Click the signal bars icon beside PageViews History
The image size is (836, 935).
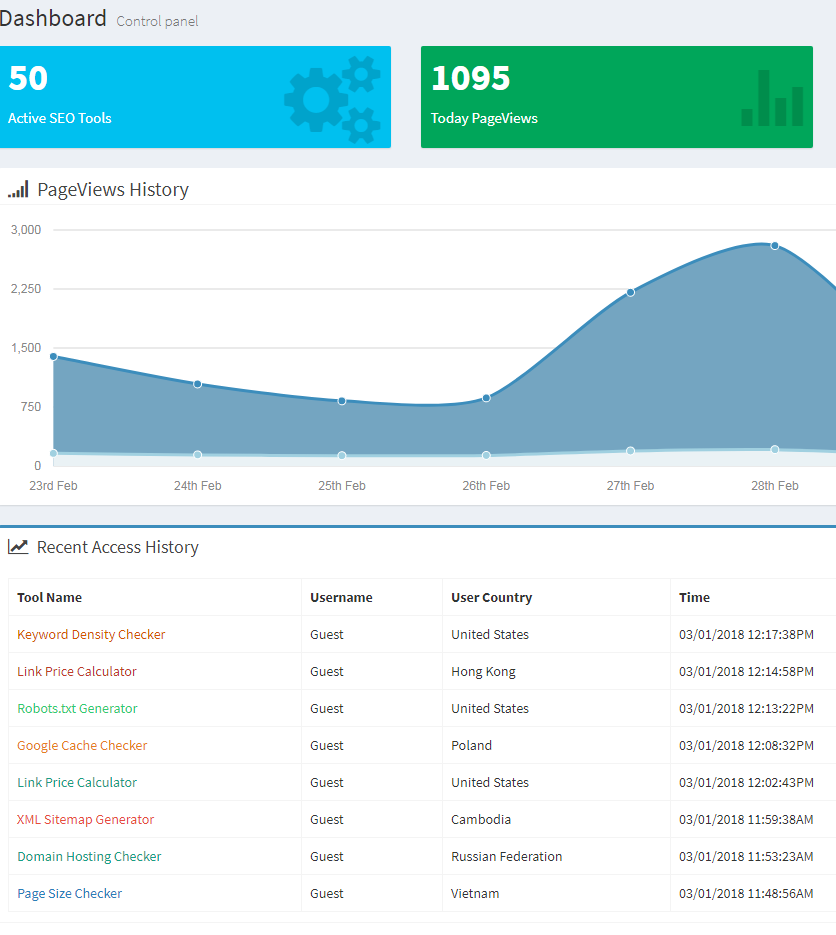pos(18,189)
